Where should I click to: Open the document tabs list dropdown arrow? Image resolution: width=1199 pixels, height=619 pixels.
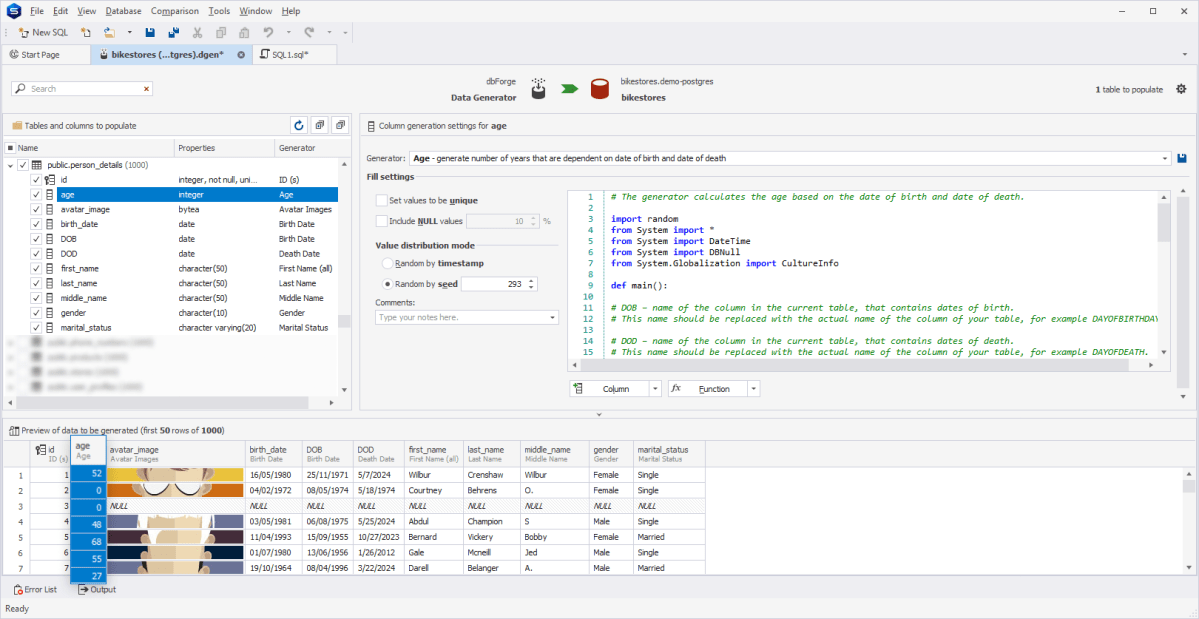[1184, 55]
